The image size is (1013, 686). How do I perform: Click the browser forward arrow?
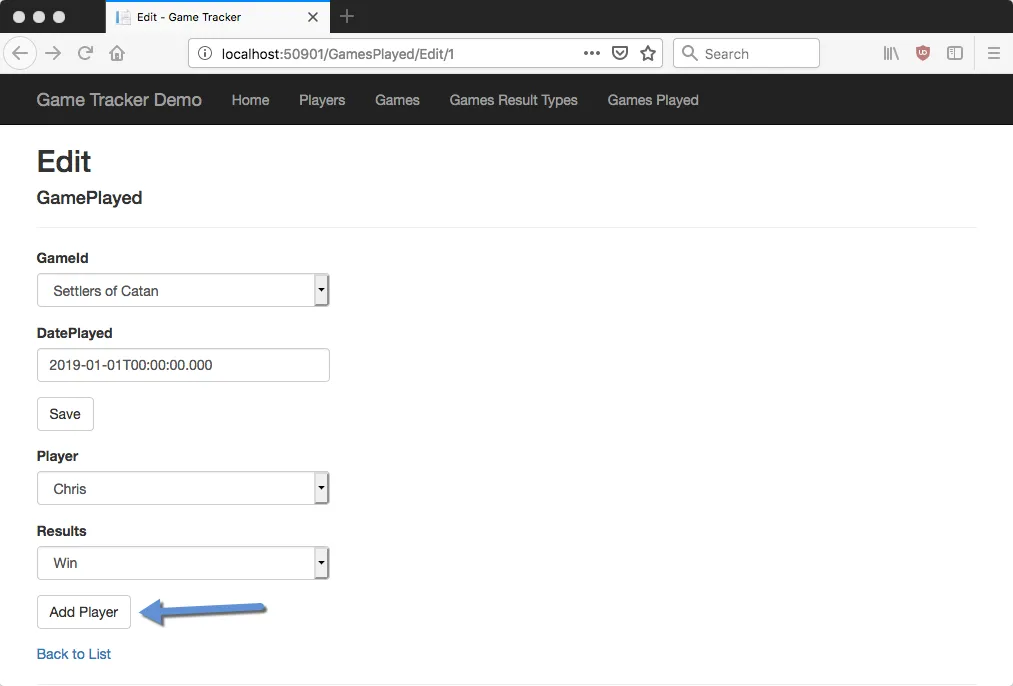(x=53, y=53)
